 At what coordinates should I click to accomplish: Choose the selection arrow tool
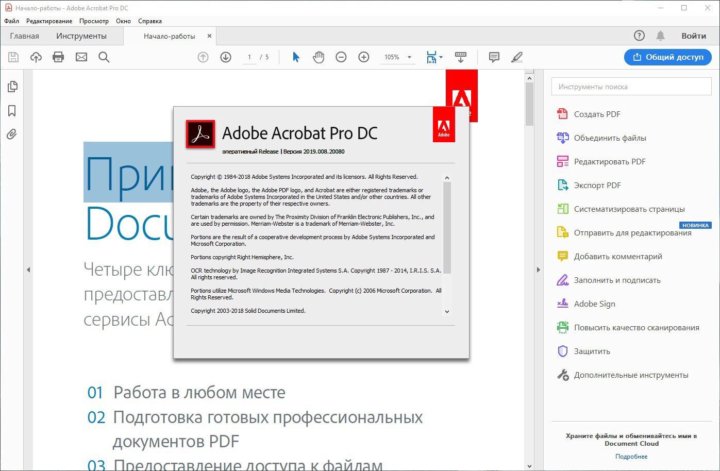(296, 57)
